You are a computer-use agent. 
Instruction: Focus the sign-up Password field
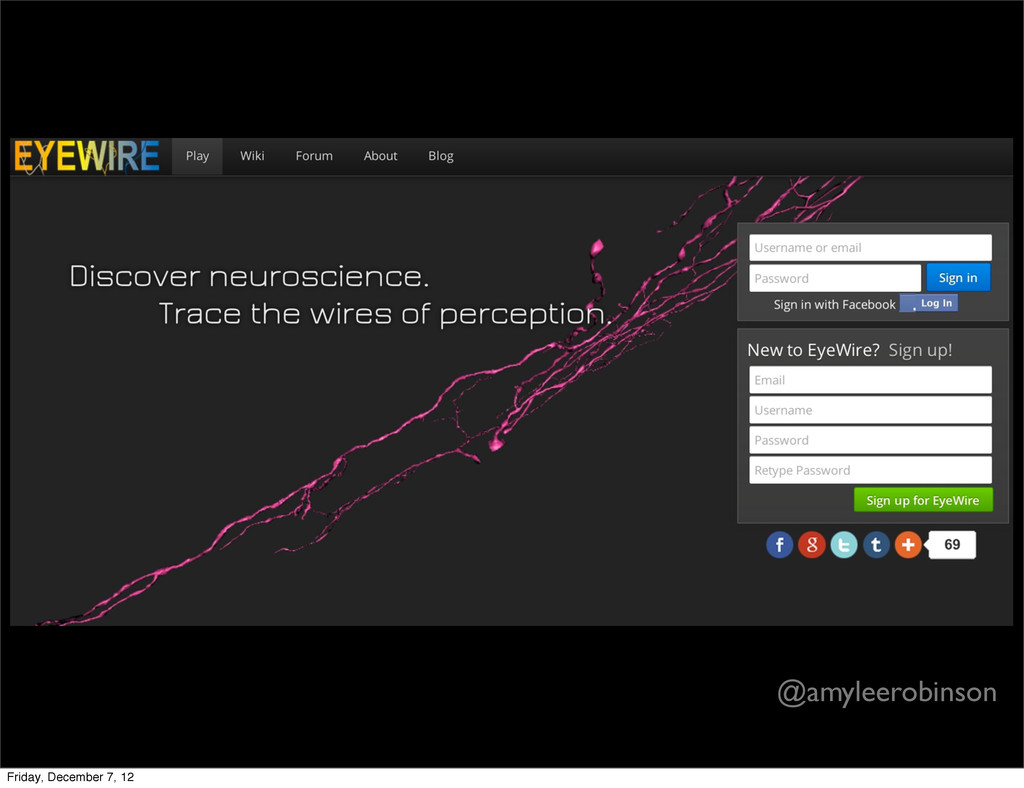coord(870,440)
